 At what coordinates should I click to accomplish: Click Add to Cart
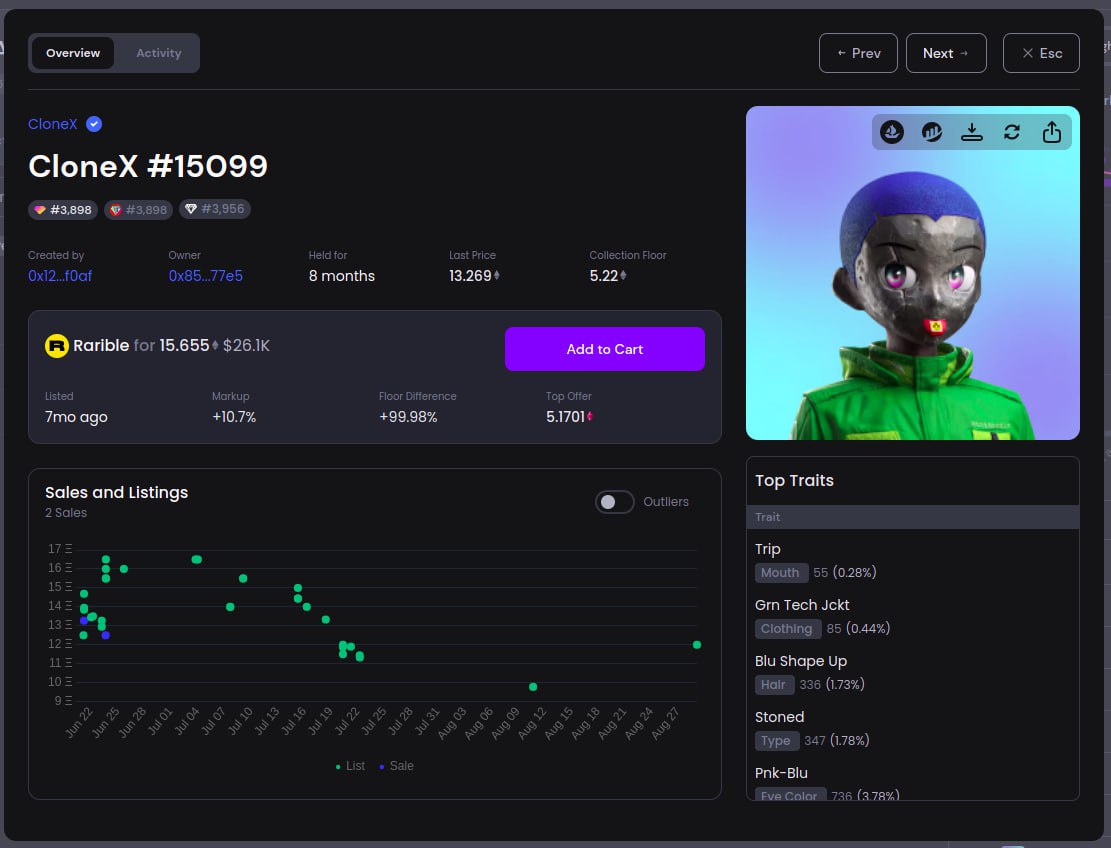604,349
